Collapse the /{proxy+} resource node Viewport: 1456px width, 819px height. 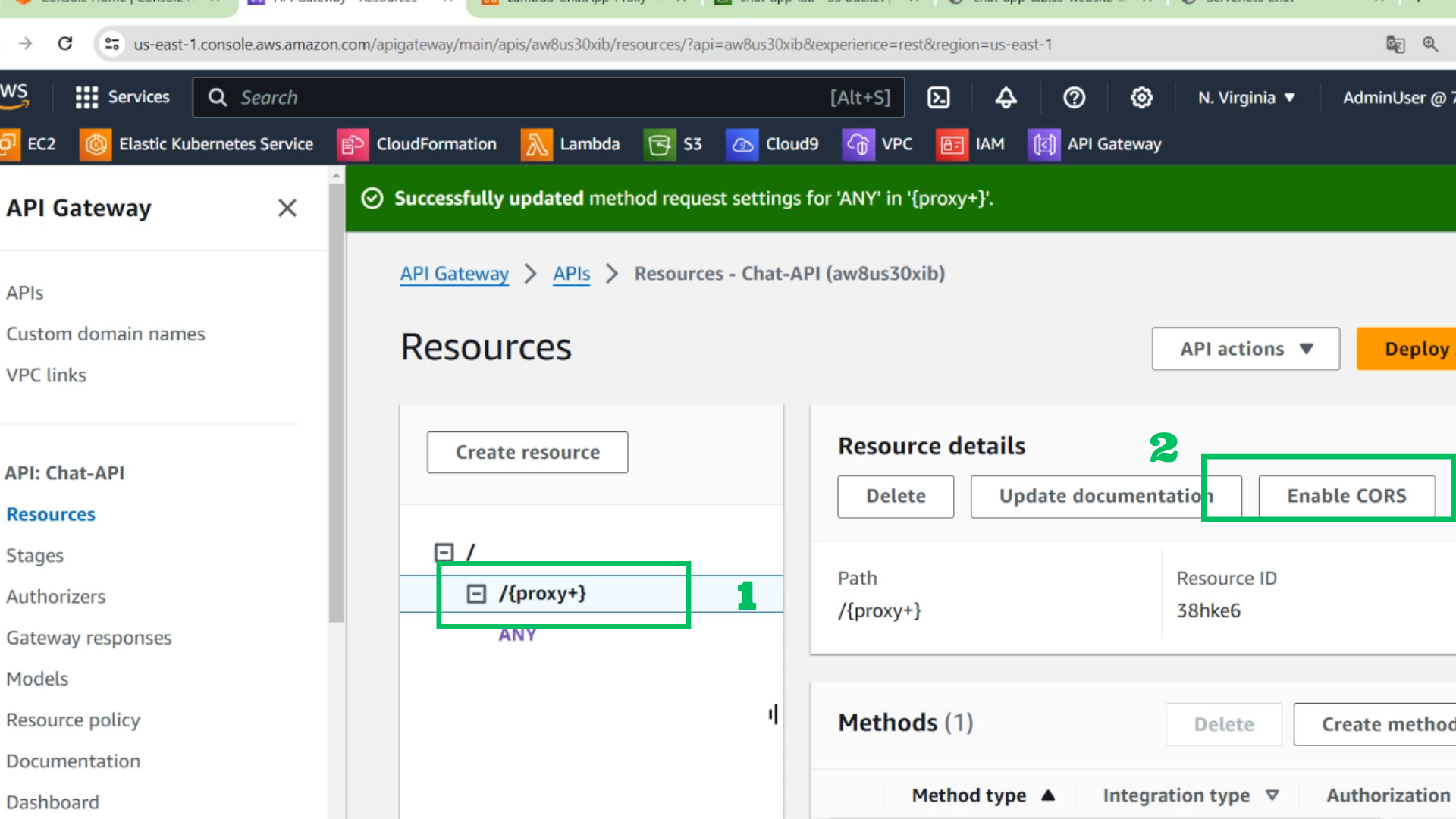[x=476, y=594]
